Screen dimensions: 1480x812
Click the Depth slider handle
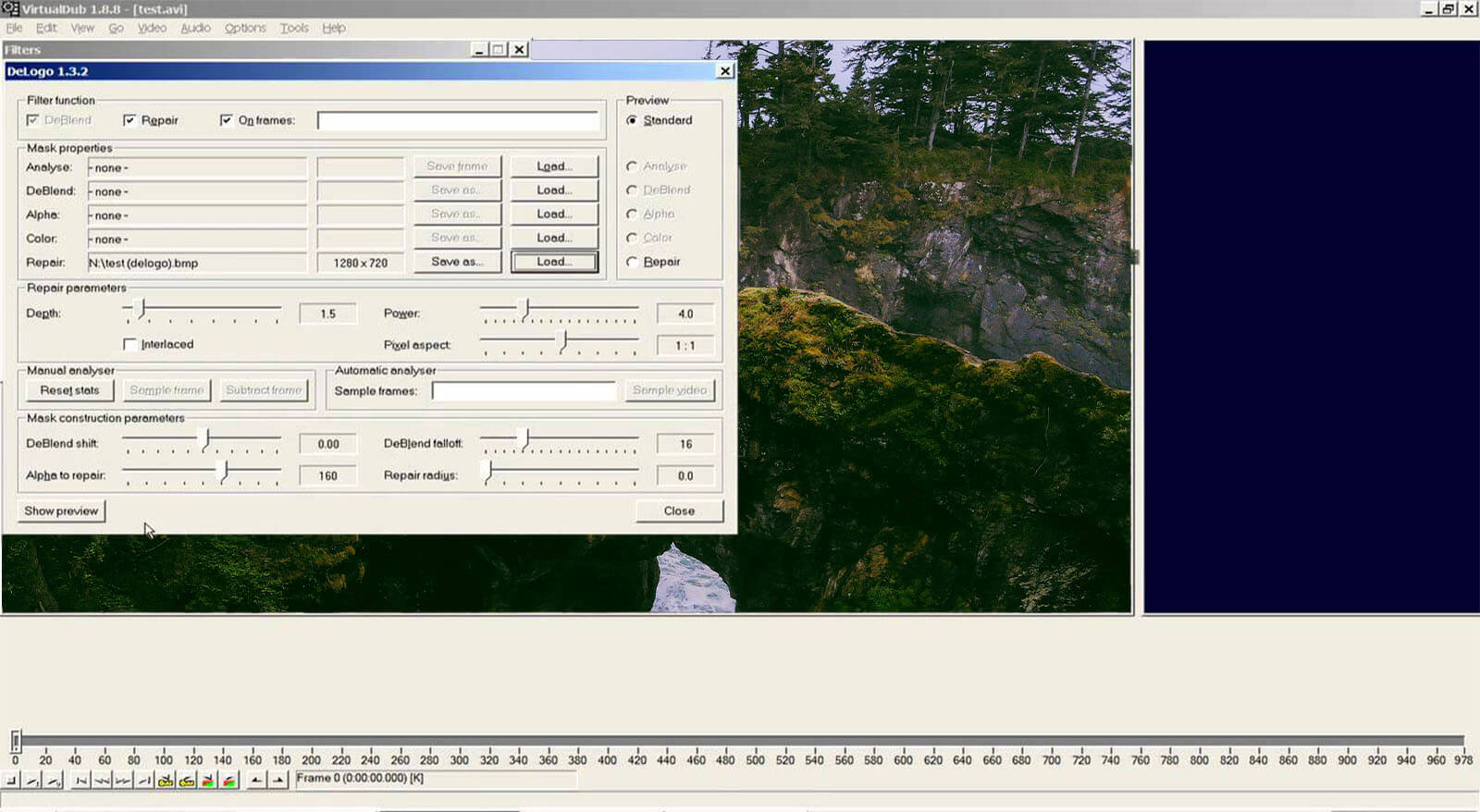click(142, 308)
